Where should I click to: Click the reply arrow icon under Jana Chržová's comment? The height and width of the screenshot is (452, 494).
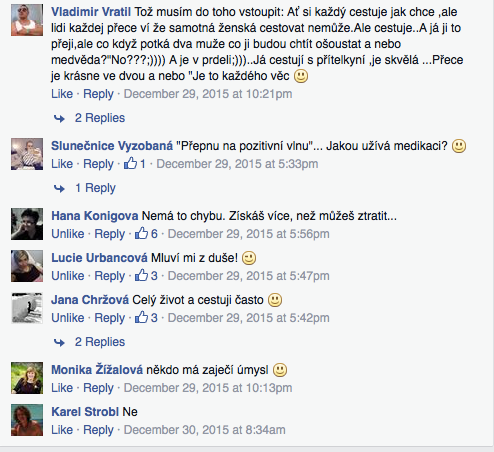pyautogui.click(x=59, y=342)
